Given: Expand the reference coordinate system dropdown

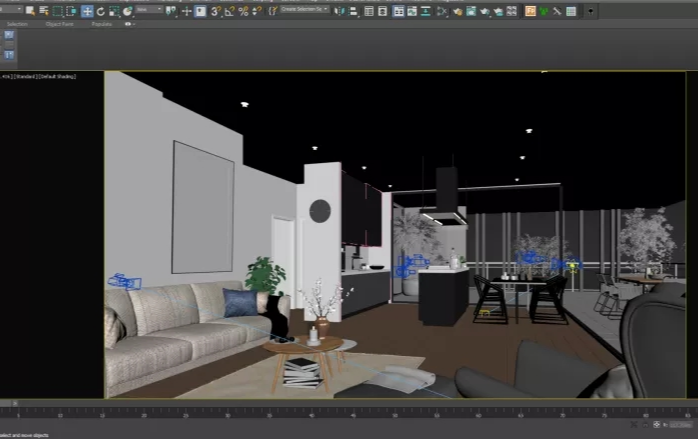Looking at the screenshot, I should click(x=149, y=9).
